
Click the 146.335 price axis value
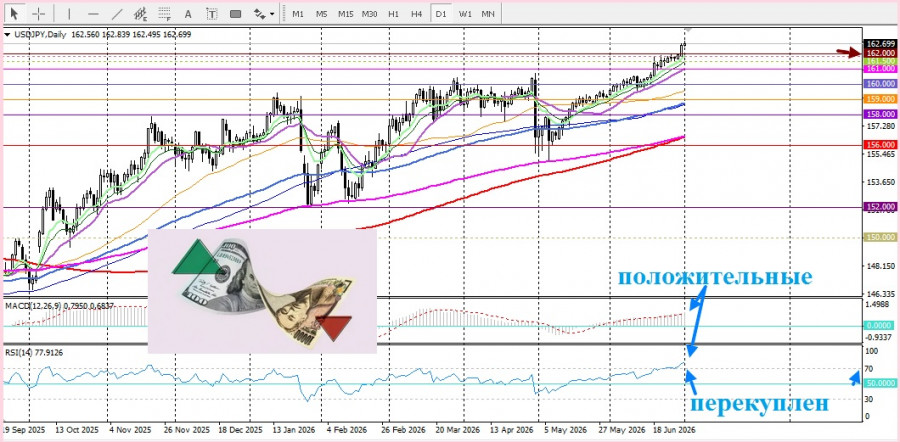pos(880,294)
